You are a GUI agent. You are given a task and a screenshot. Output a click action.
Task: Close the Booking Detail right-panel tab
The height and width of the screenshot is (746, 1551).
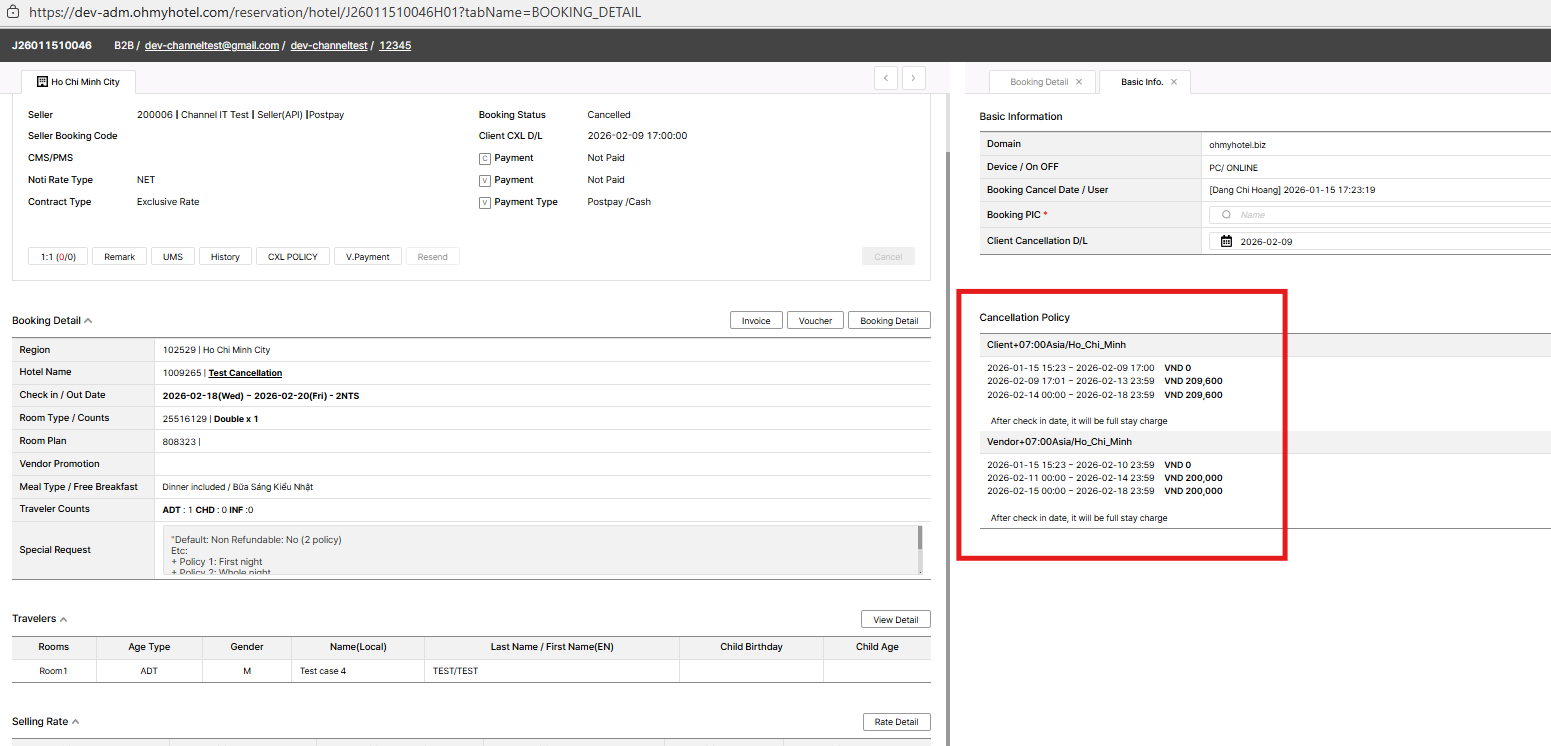tap(1080, 82)
